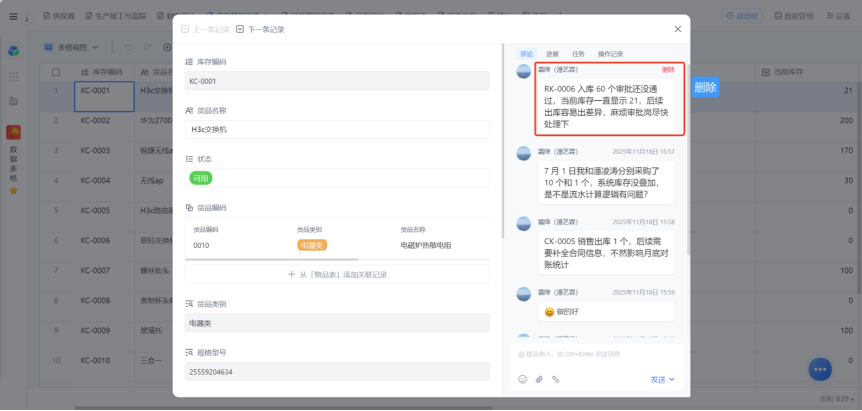Click the 库存编码 column header
The height and width of the screenshot is (411, 862).
coord(104,72)
